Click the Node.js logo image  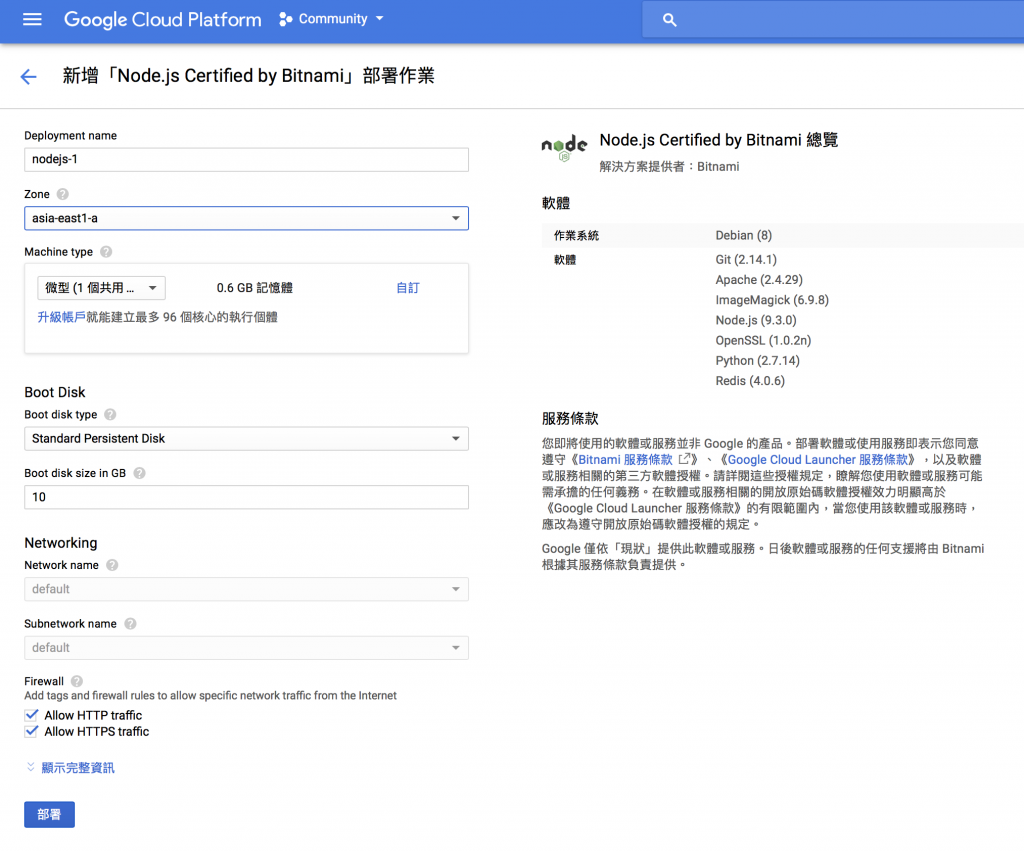tap(564, 148)
